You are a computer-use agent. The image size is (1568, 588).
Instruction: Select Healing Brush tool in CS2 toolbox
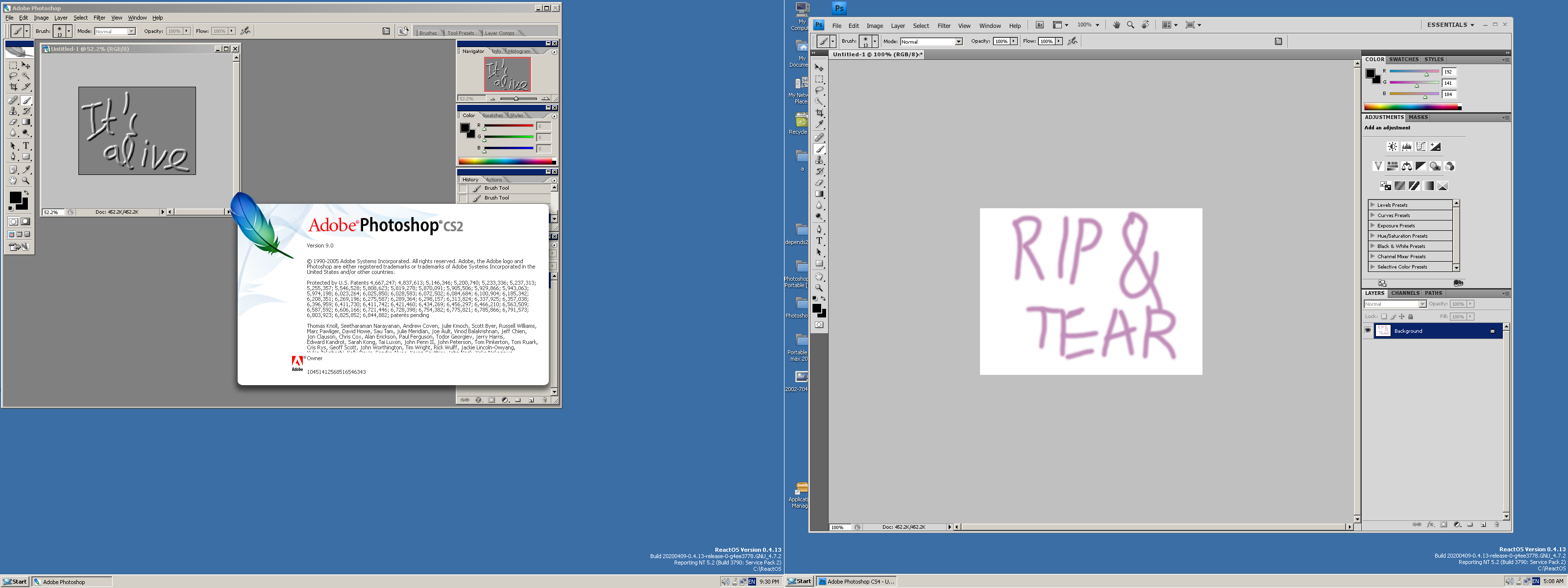[13, 101]
